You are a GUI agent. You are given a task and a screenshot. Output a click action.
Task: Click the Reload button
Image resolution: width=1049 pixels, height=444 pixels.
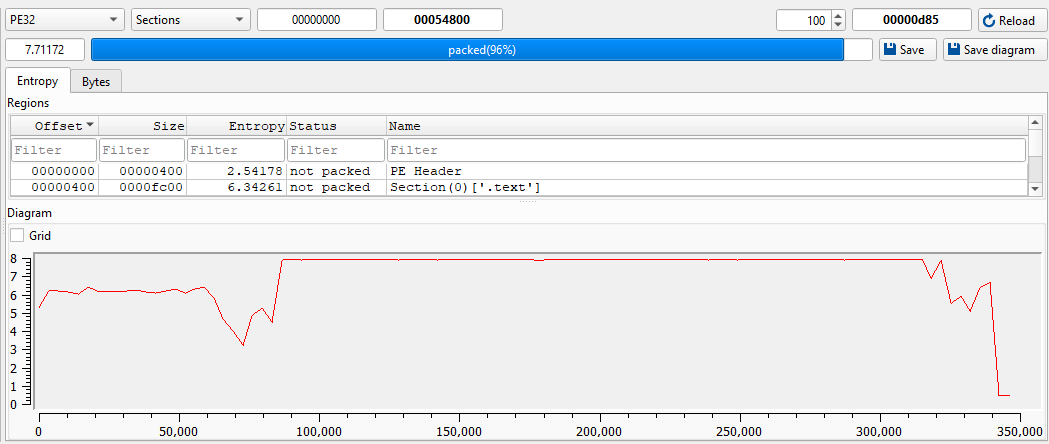coord(1012,20)
